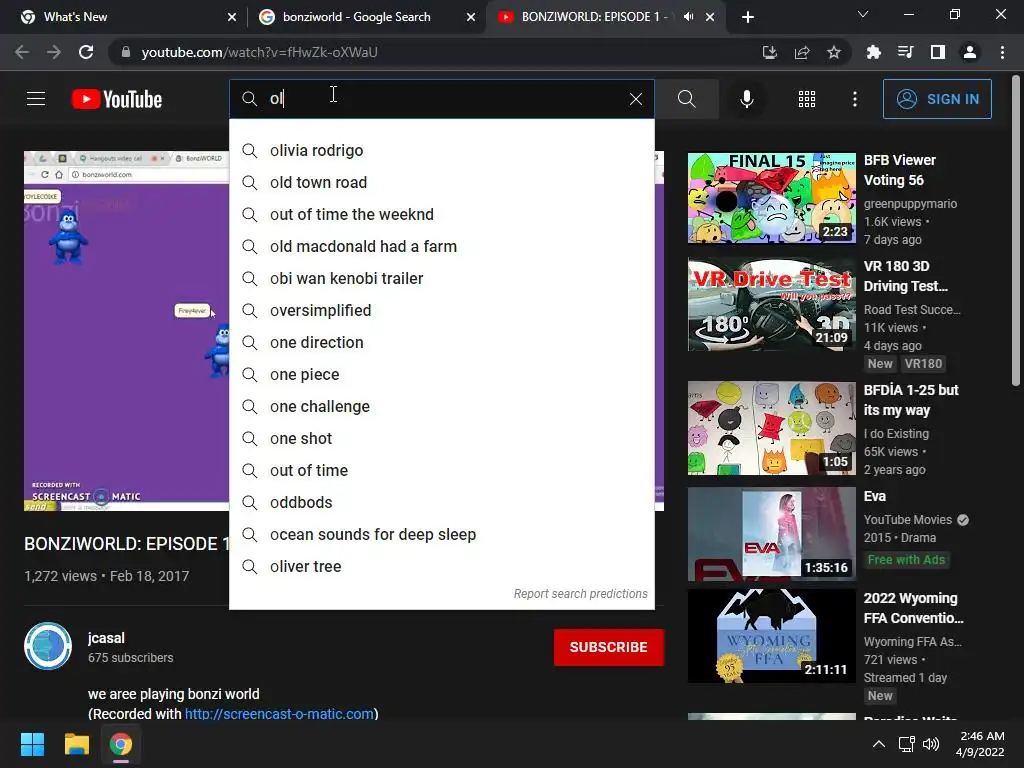Share this page icon in address bar
Screen dimensions: 1024x768
point(802,52)
